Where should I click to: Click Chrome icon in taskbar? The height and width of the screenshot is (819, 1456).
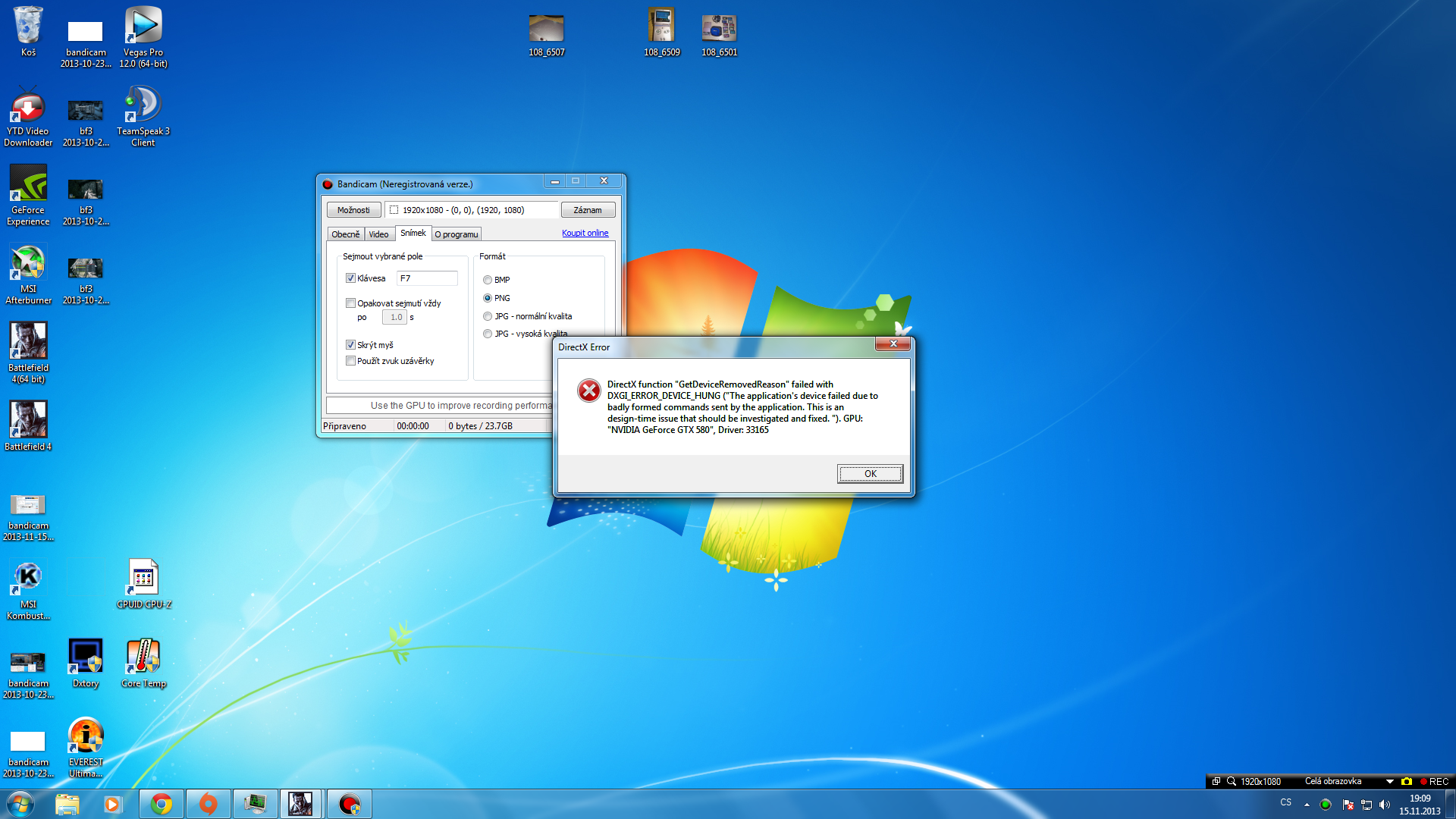(162, 804)
